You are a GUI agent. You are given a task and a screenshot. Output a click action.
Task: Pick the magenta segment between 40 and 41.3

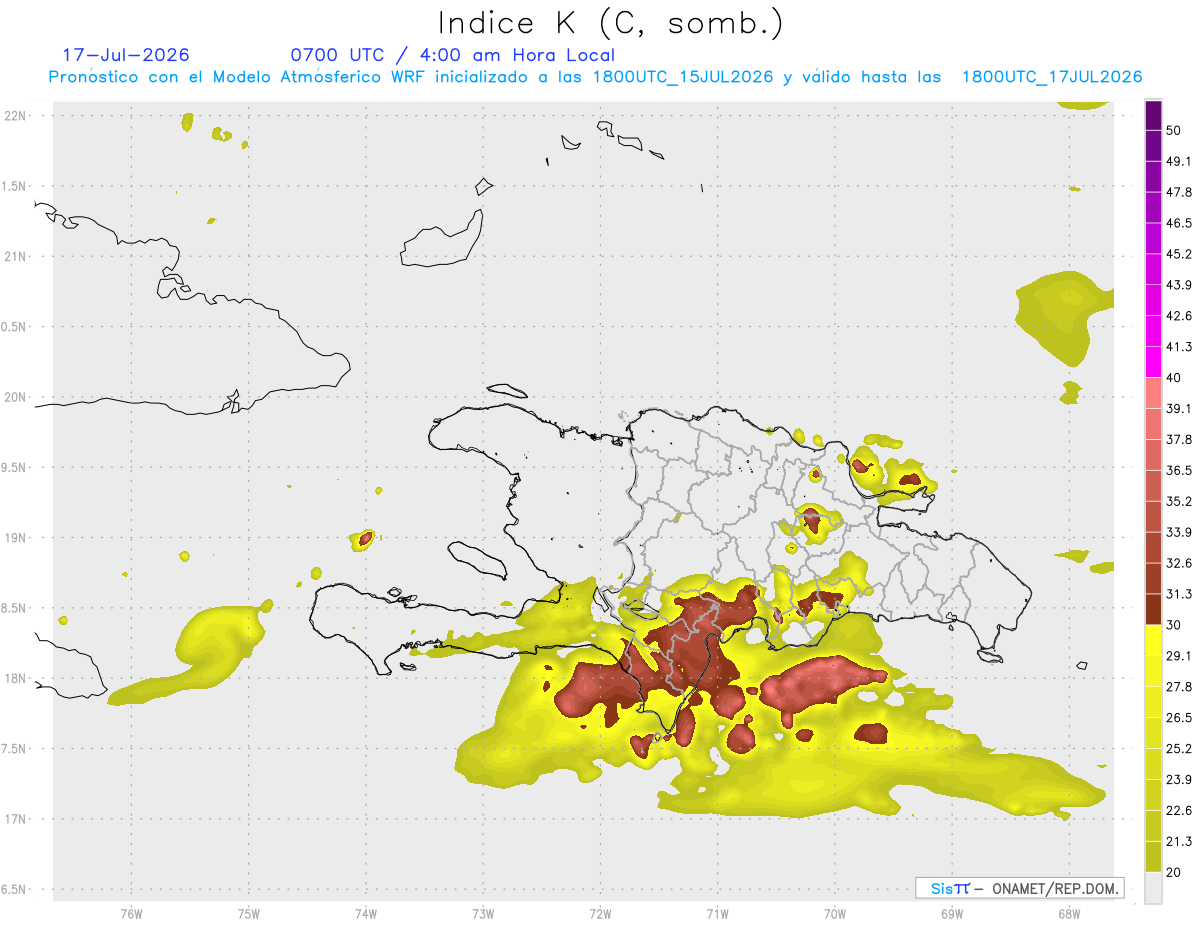[x=1153, y=363]
